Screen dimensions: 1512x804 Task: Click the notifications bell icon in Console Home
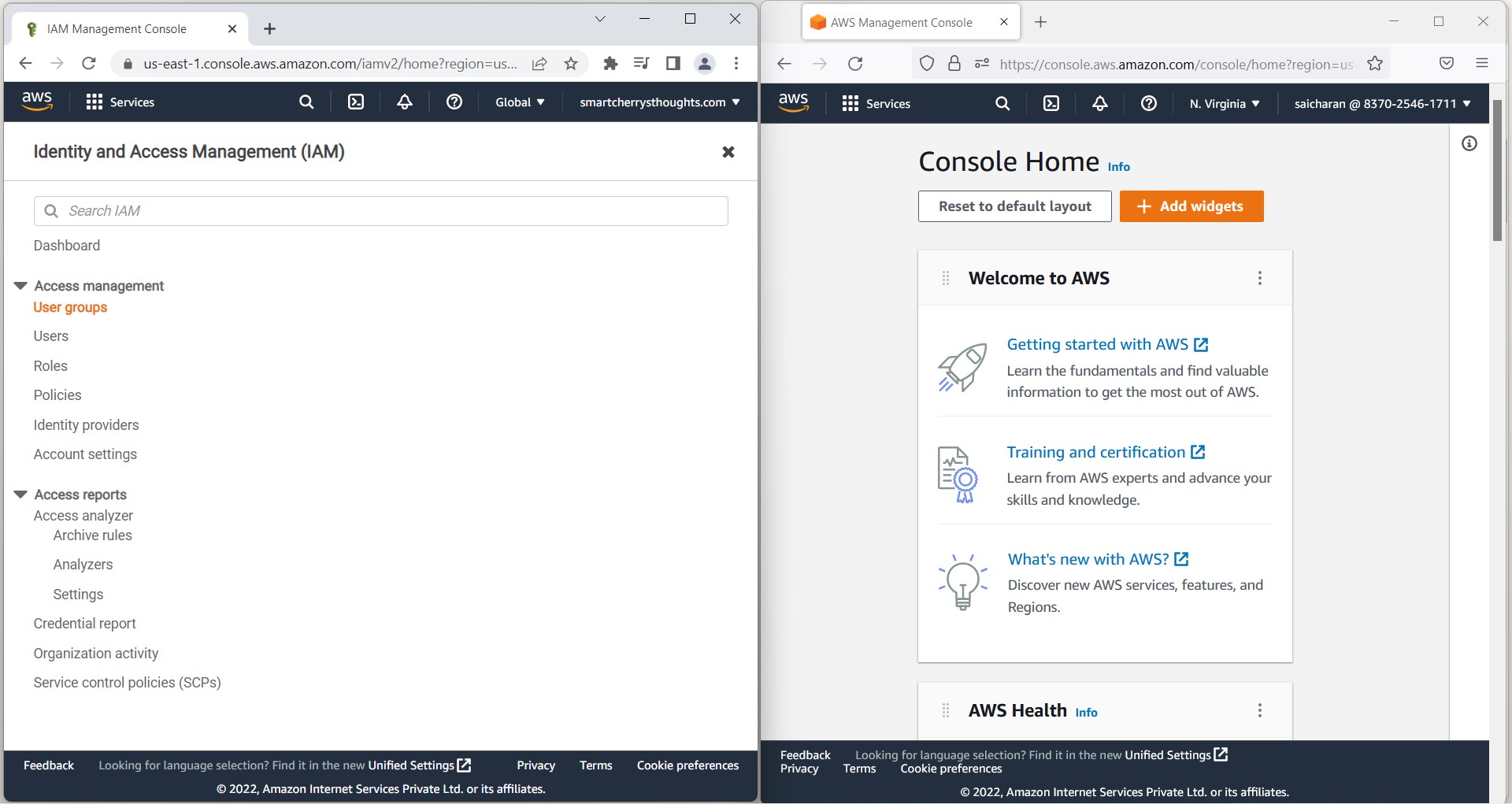point(1099,103)
